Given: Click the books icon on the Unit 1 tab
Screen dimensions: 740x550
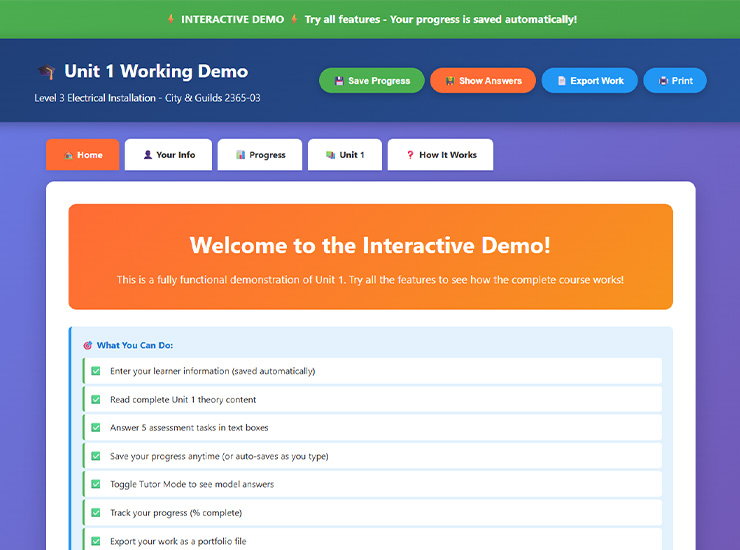Looking at the screenshot, I should click(330, 155).
